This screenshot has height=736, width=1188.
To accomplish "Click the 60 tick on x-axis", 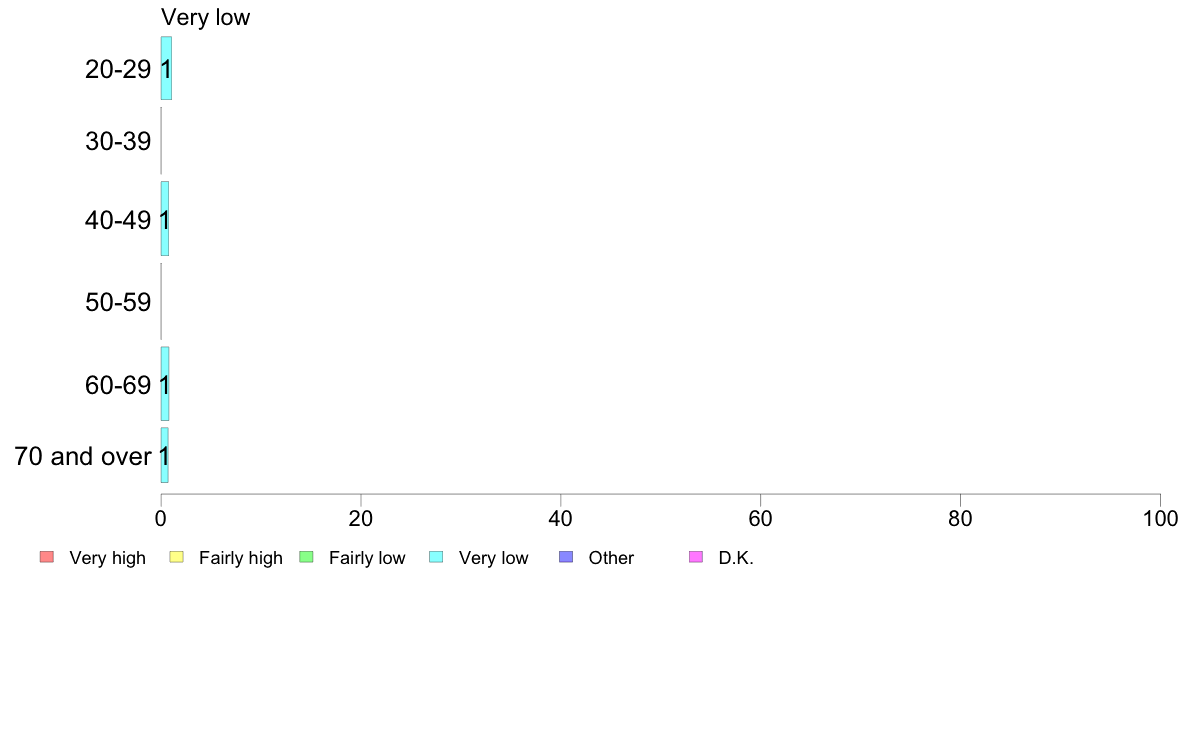I will click(760, 518).
